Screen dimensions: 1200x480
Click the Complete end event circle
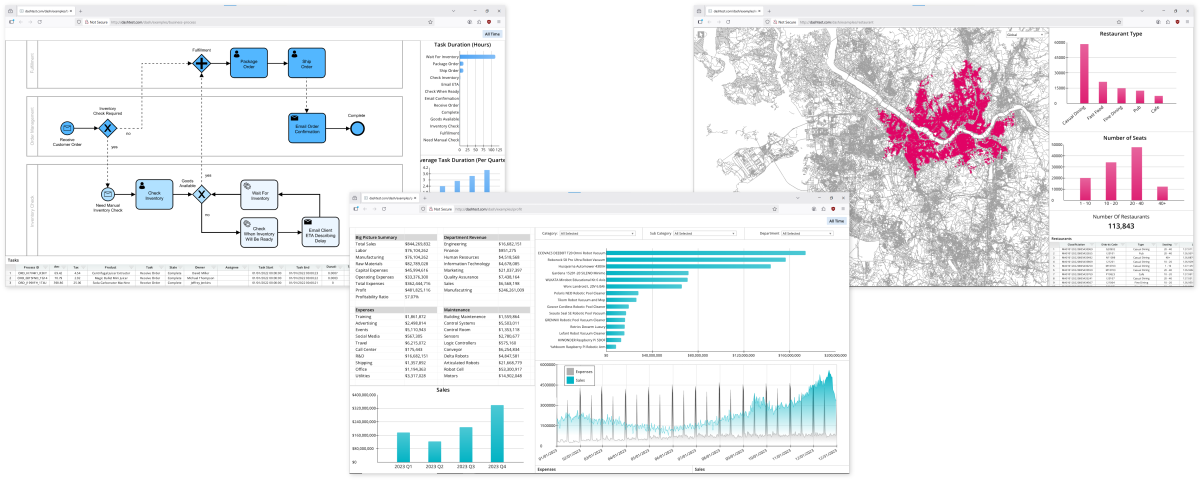point(357,127)
